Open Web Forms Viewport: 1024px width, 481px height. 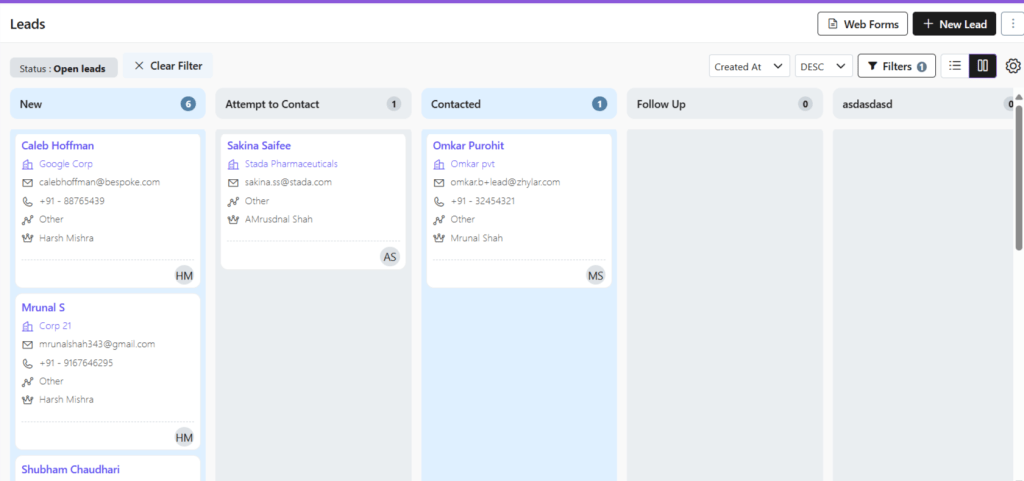click(x=862, y=24)
